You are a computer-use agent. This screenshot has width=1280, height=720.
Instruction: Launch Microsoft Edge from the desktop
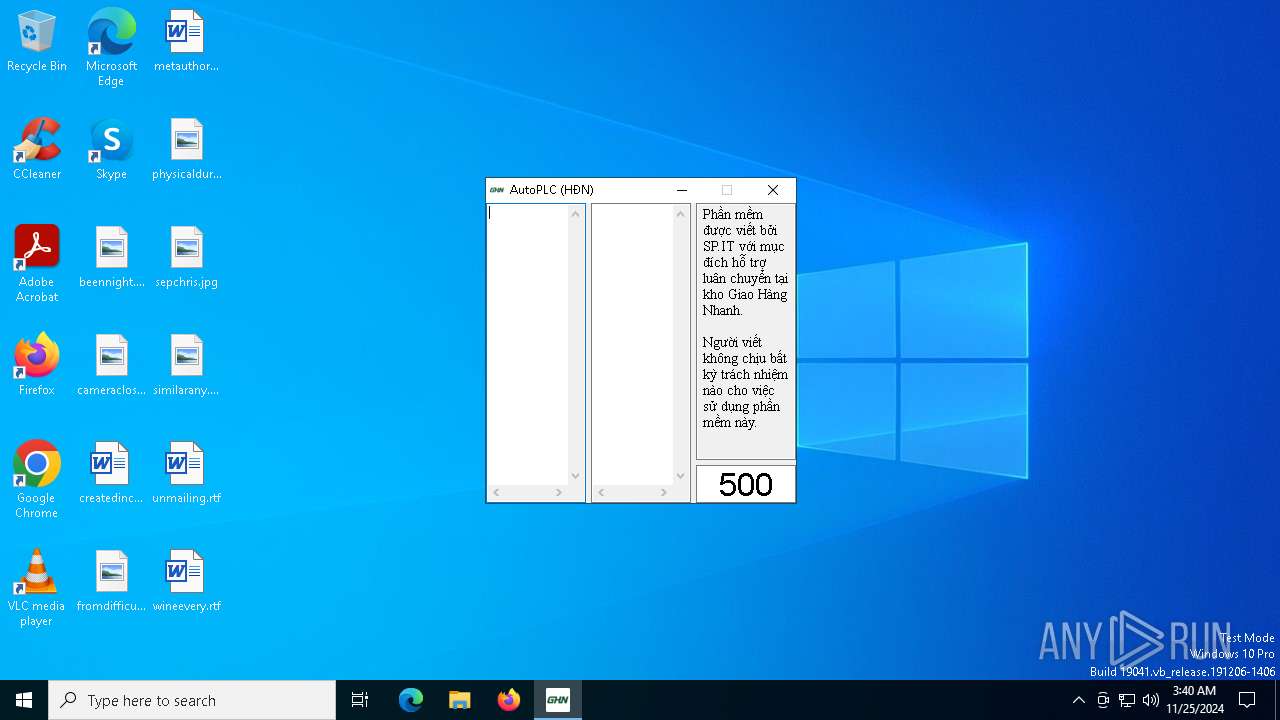111,47
